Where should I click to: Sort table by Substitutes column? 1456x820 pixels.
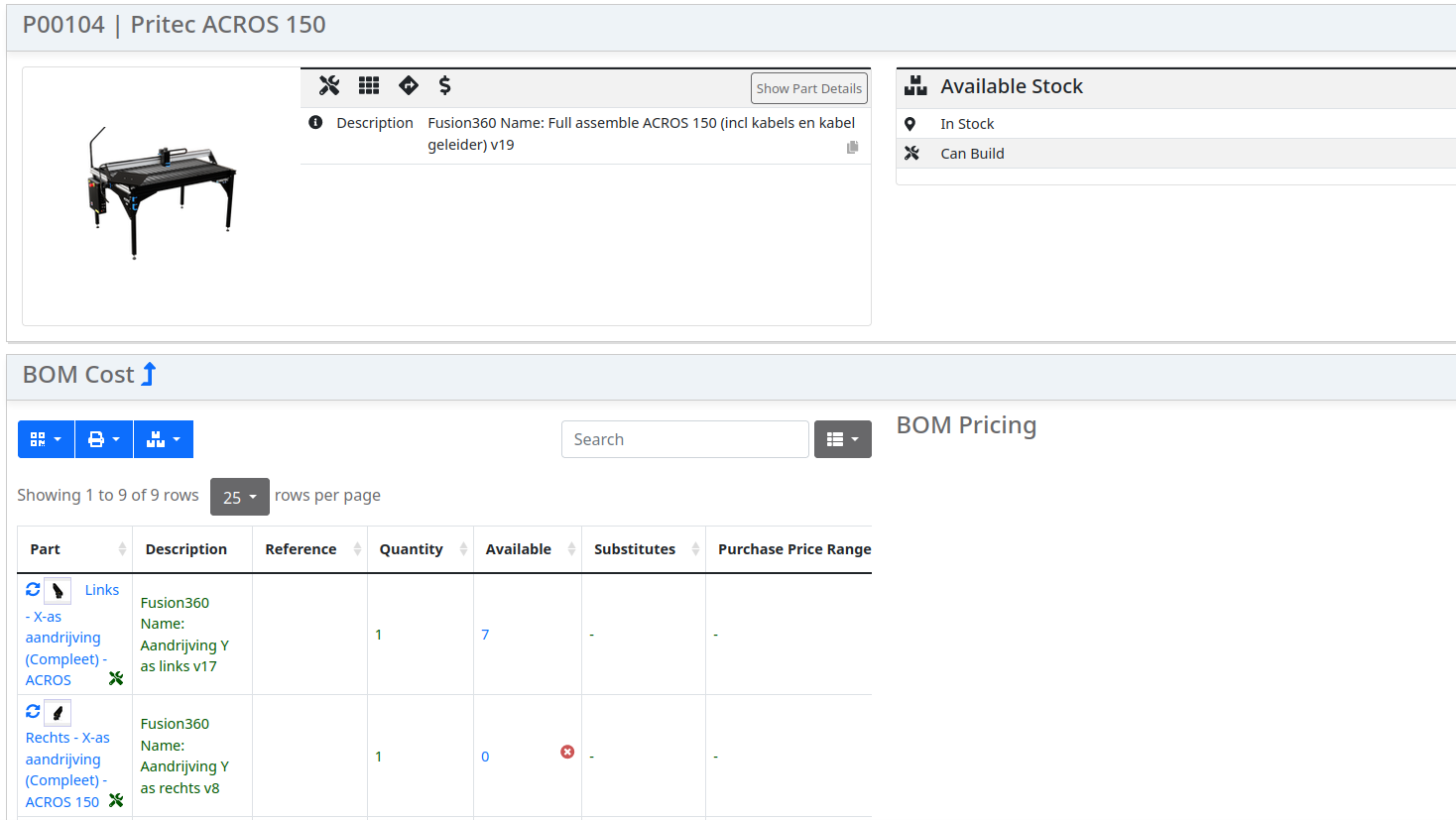tap(644, 549)
